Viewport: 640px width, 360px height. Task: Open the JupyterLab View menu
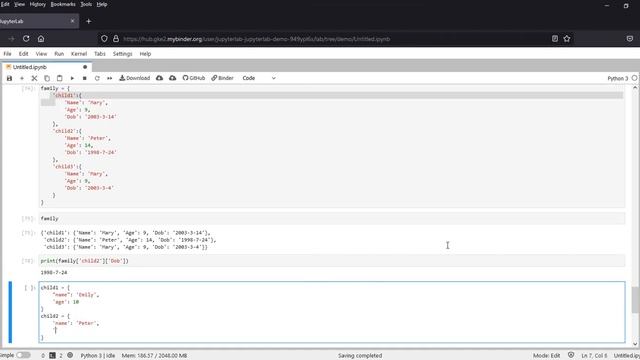(x=41, y=53)
